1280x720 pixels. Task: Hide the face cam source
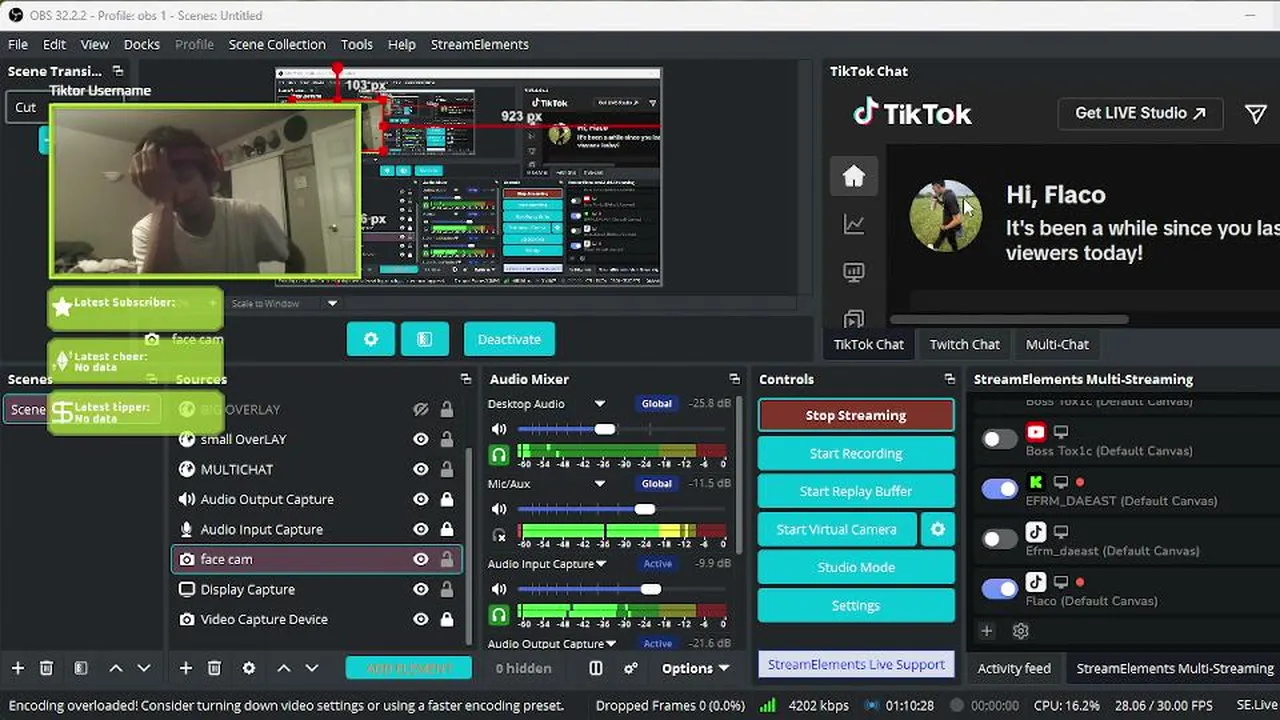pyautogui.click(x=421, y=559)
